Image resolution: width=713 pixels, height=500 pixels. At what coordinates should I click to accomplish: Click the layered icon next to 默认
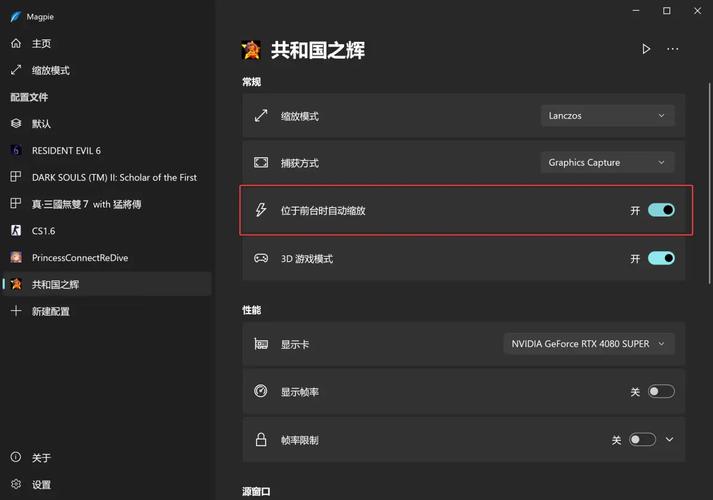[x=16, y=123]
